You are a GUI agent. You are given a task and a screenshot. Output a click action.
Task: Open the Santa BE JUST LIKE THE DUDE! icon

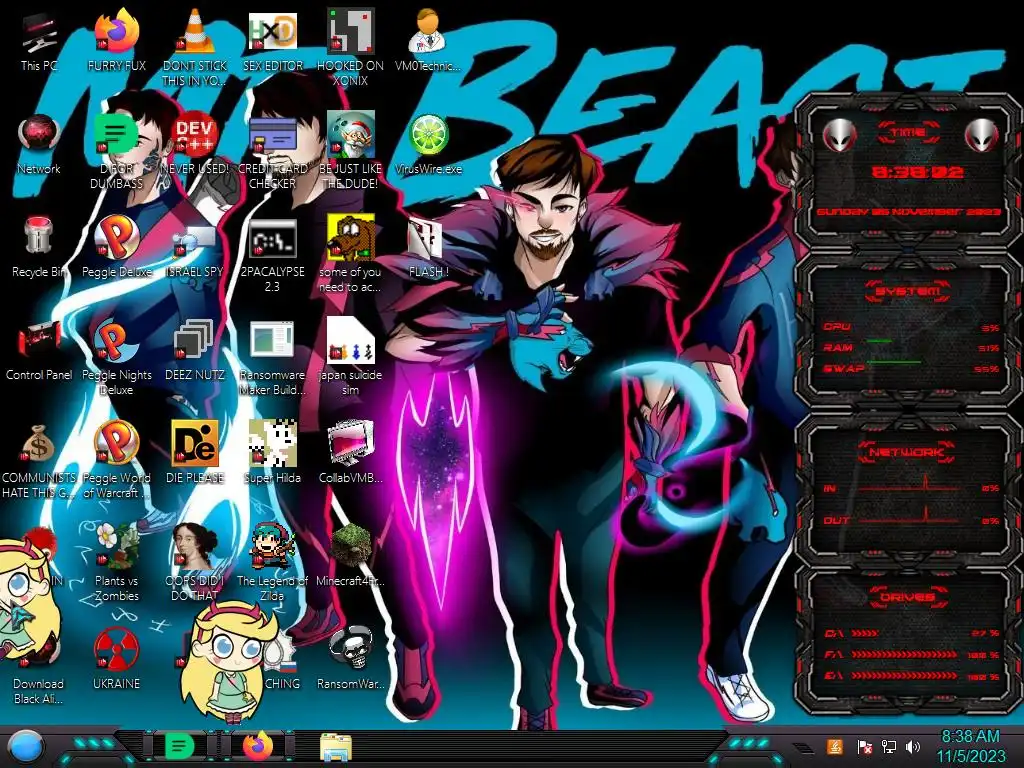pos(350,152)
